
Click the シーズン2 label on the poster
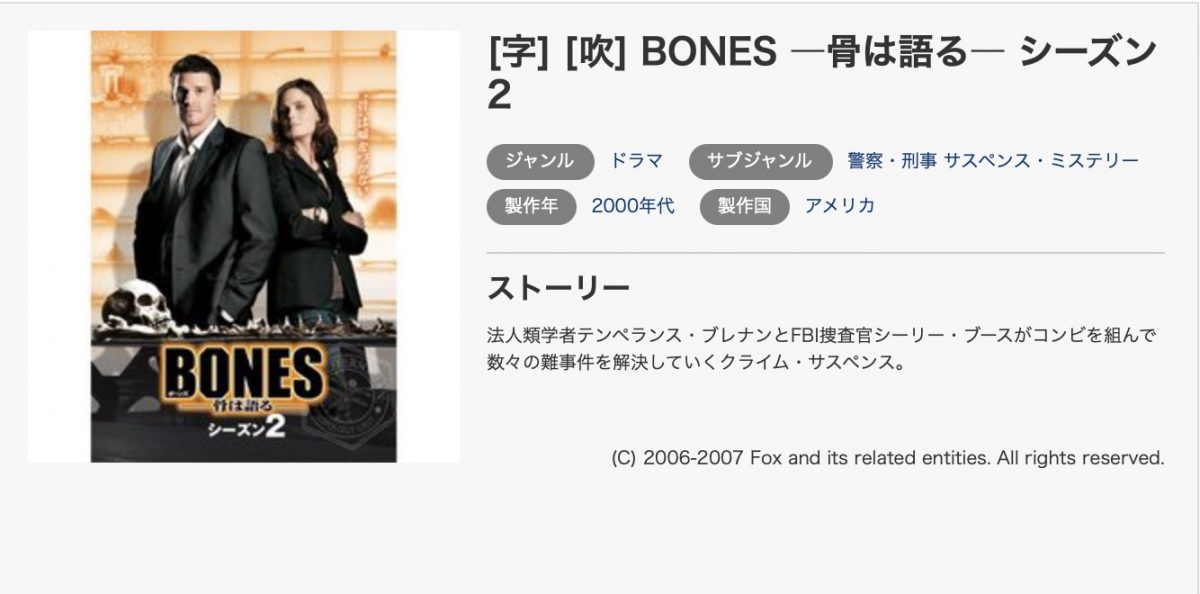point(247,428)
